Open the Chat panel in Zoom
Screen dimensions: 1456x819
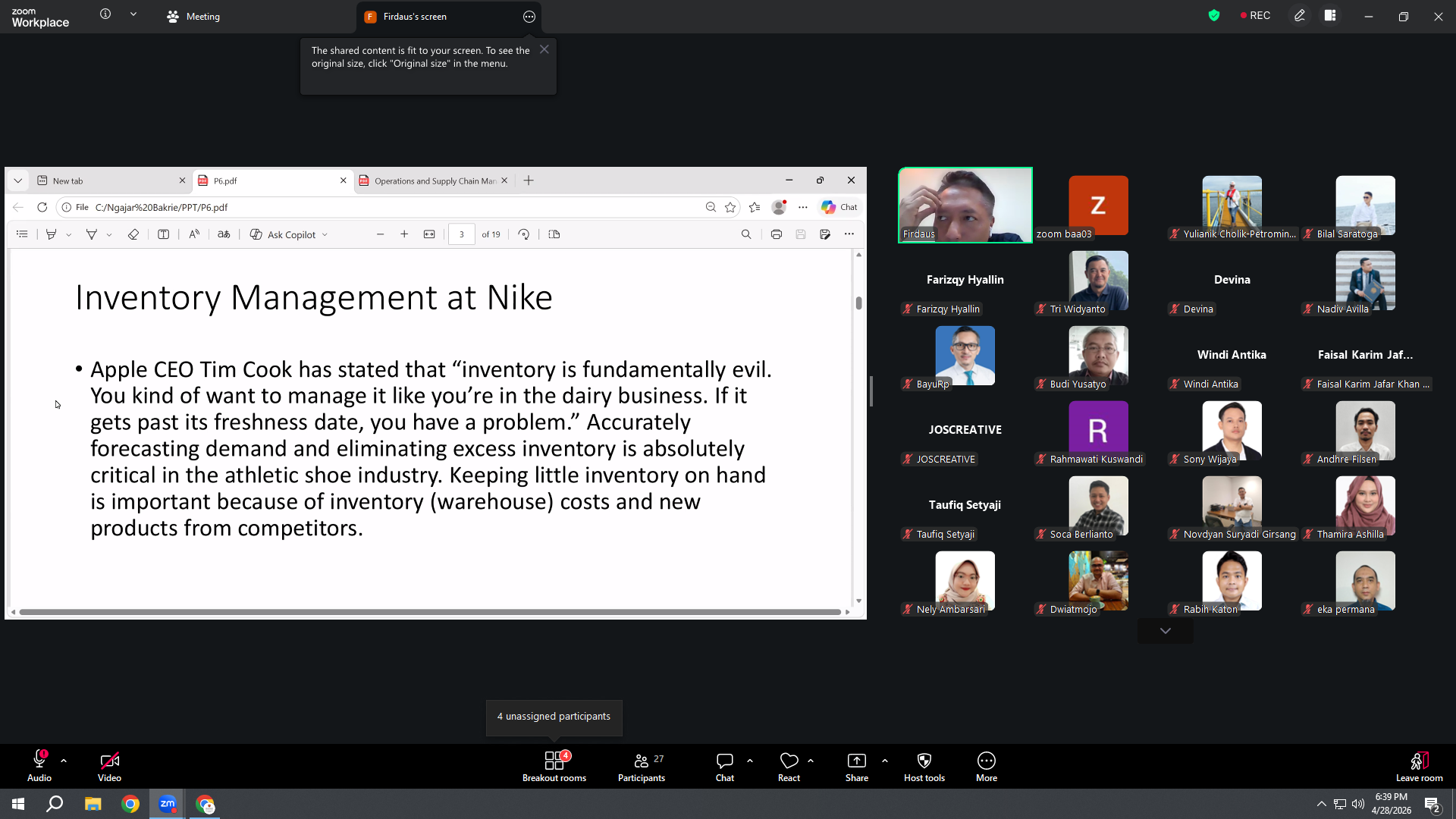pyautogui.click(x=725, y=767)
